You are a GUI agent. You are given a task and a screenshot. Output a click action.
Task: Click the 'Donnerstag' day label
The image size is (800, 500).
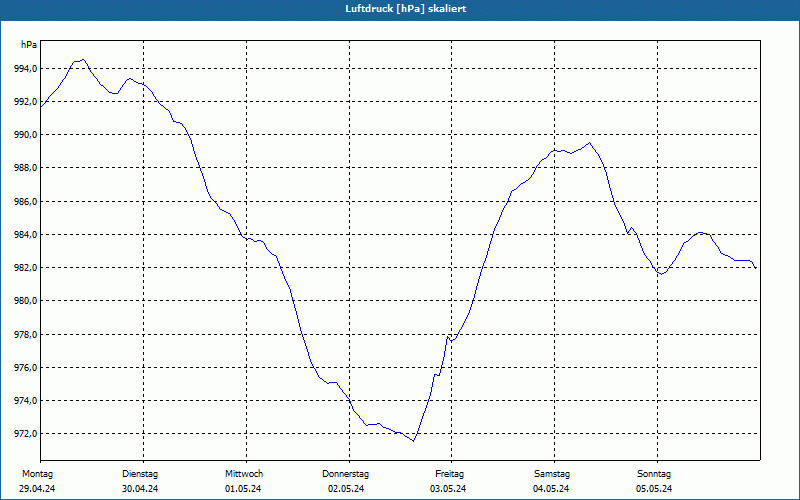click(x=345, y=474)
